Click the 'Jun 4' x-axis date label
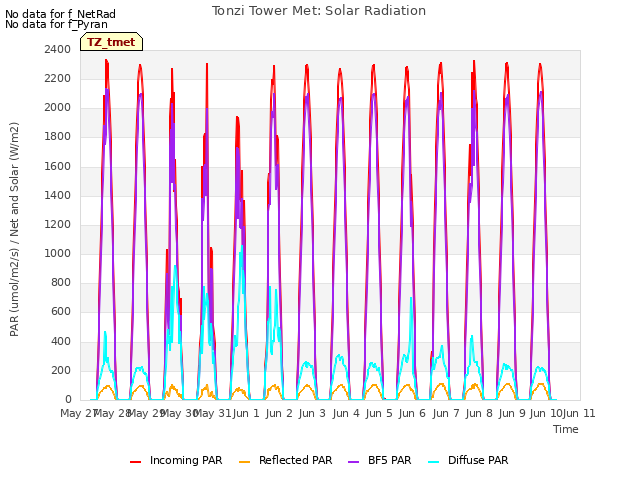This screenshot has width=640, height=480. click(346, 413)
